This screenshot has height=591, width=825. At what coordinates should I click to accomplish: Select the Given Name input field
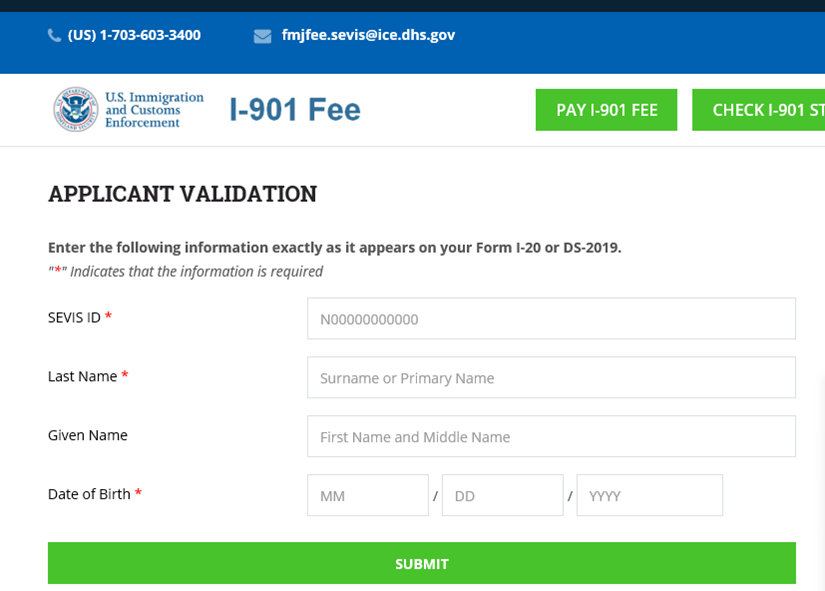click(x=551, y=436)
